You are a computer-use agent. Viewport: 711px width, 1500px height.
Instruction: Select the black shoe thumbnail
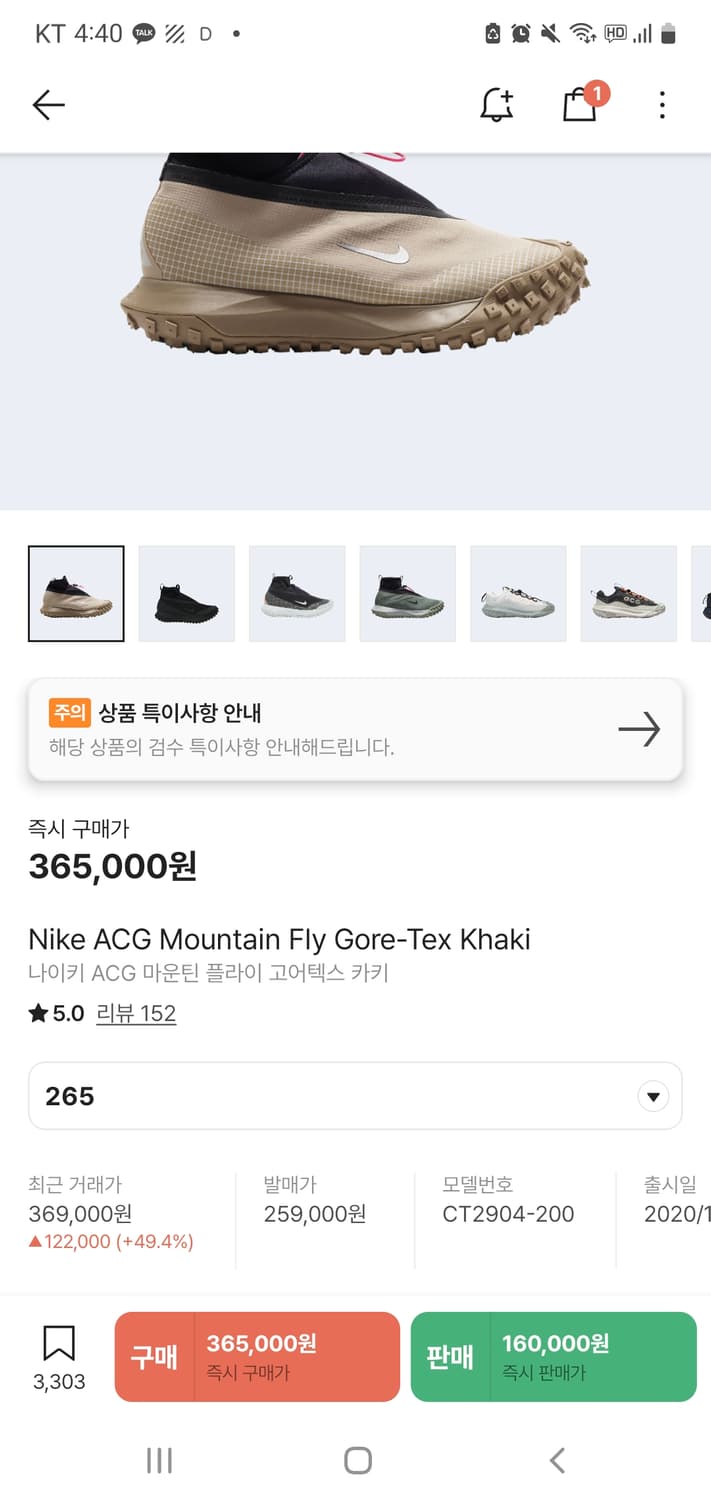pos(187,594)
